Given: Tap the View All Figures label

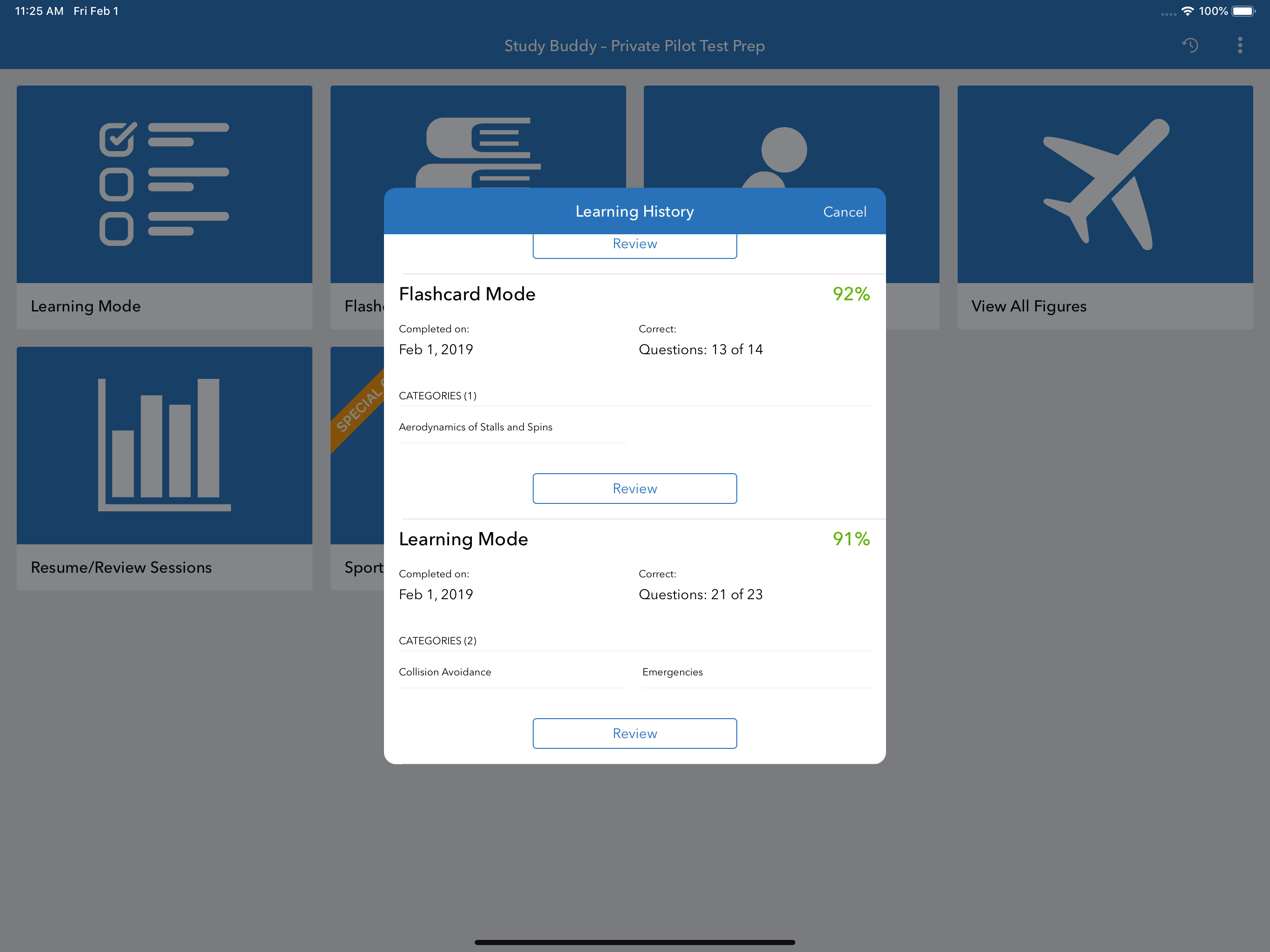Looking at the screenshot, I should point(1029,306).
